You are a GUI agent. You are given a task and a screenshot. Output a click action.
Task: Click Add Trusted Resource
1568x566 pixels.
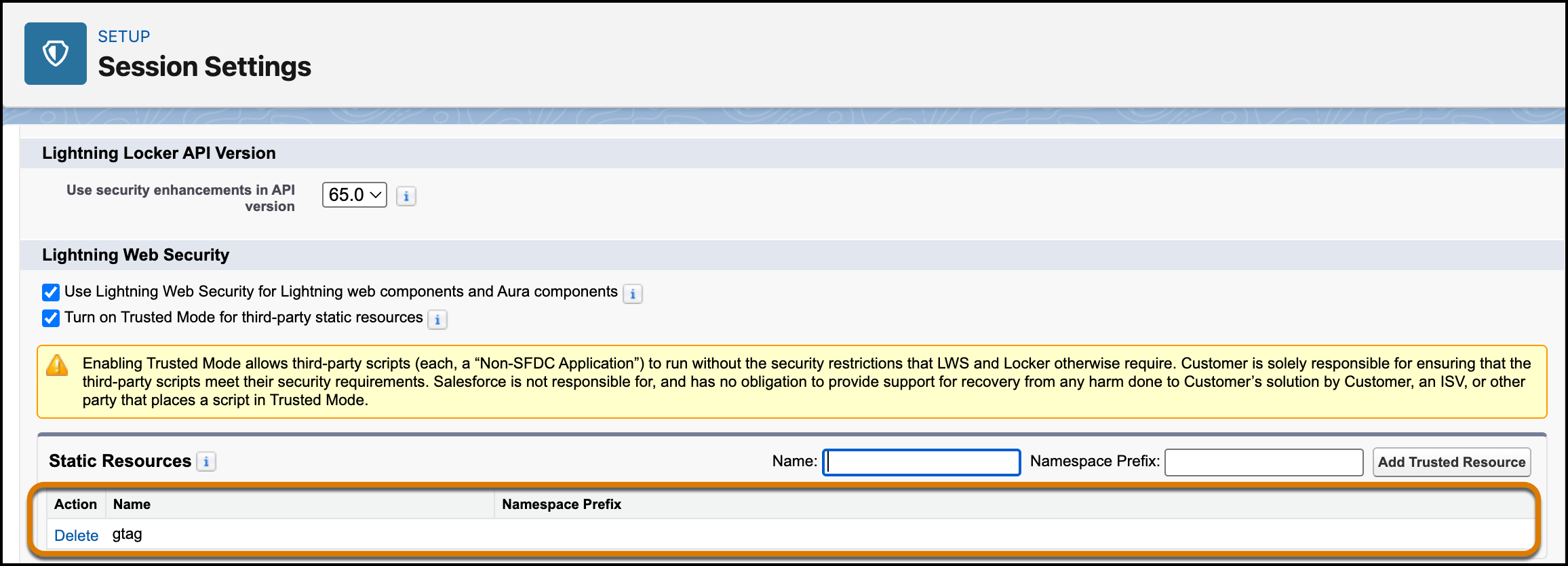click(1451, 462)
